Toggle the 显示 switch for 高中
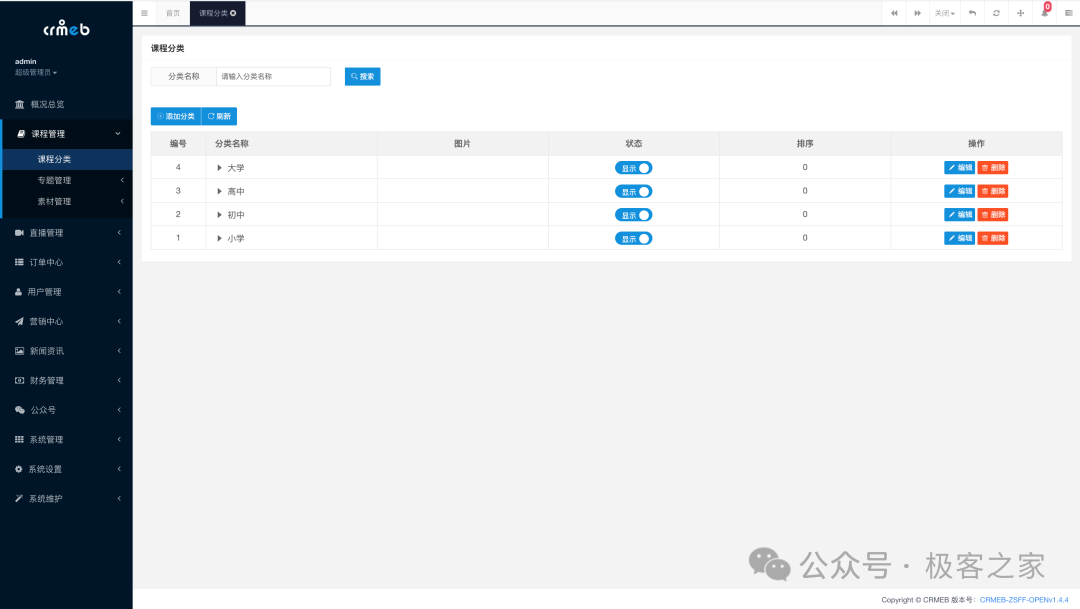The image size is (1080, 609). coord(634,192)
